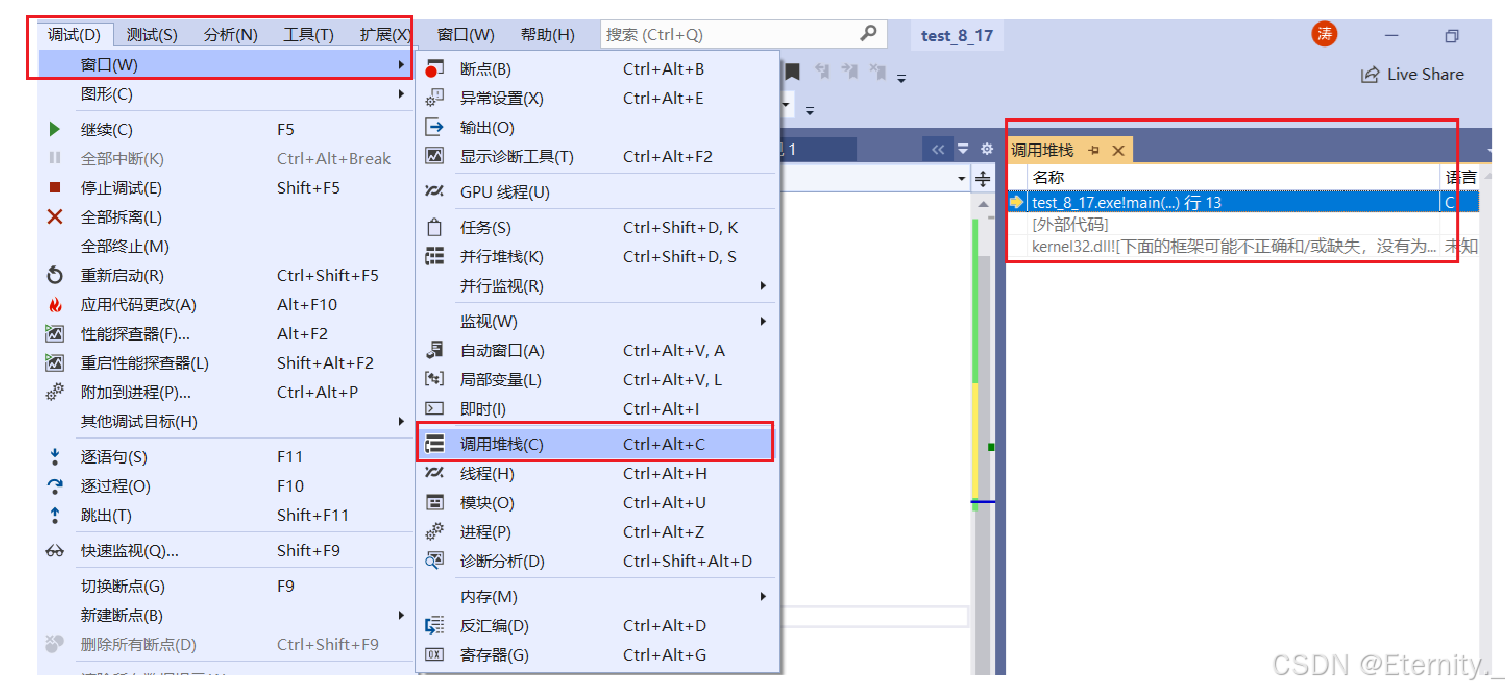The image size is (1509, 691).
Task: Click the bookmark icon in the toolbar
Action: click(792, 72)
